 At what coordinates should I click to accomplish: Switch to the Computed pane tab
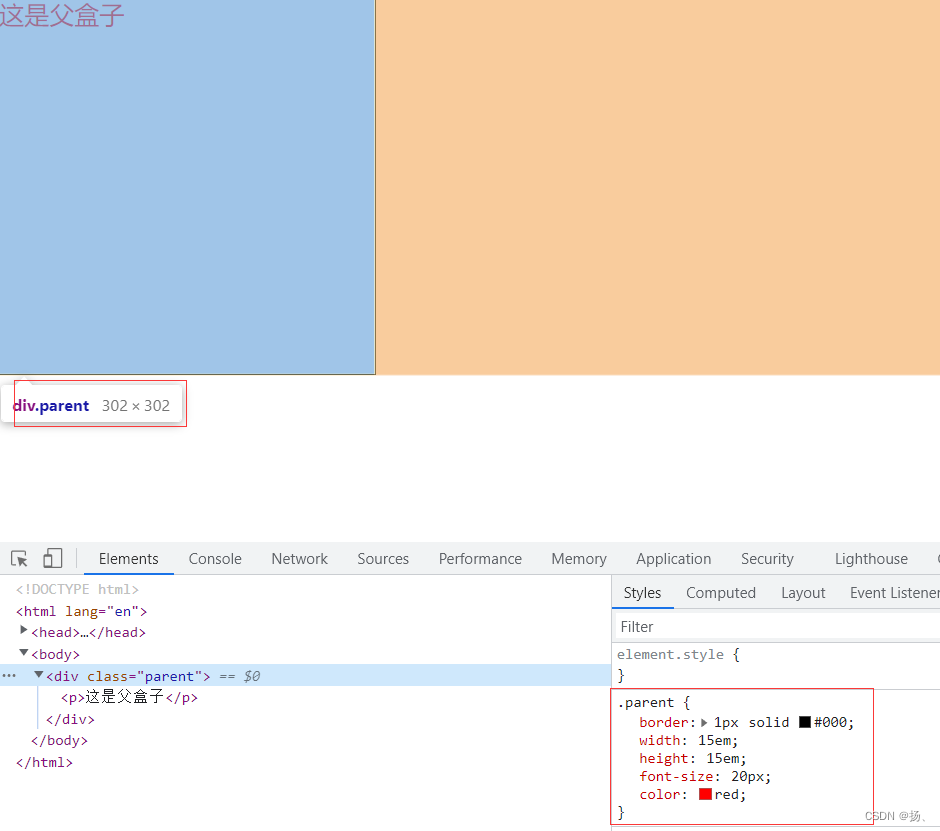click(x=721, y=593)
